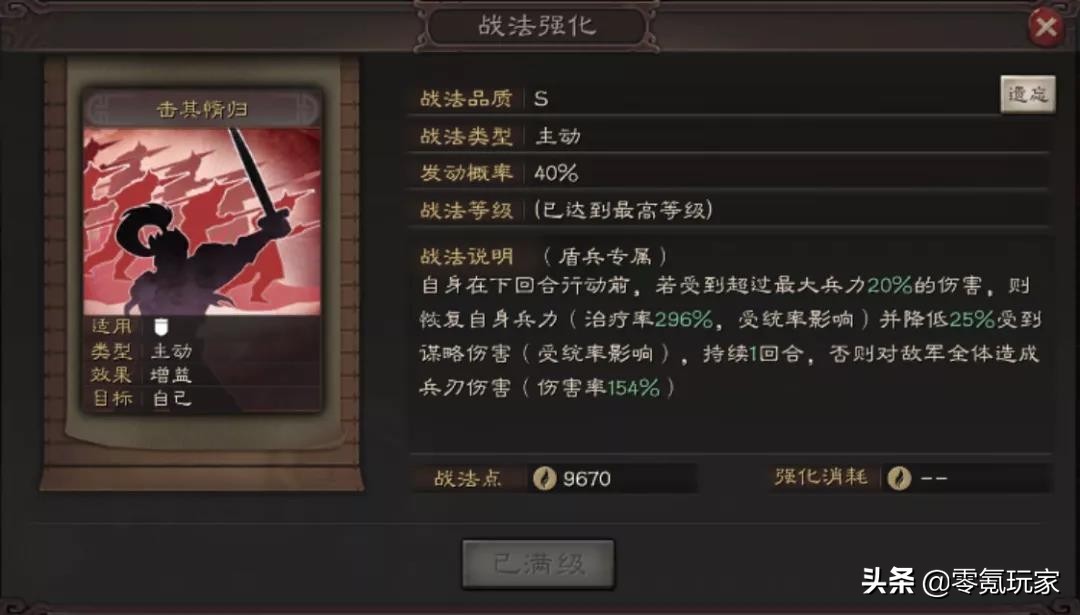Screen dimensions: 1080x615
Task: Select the 战法类型 主动 row
Action: click(x=730, y=136)
